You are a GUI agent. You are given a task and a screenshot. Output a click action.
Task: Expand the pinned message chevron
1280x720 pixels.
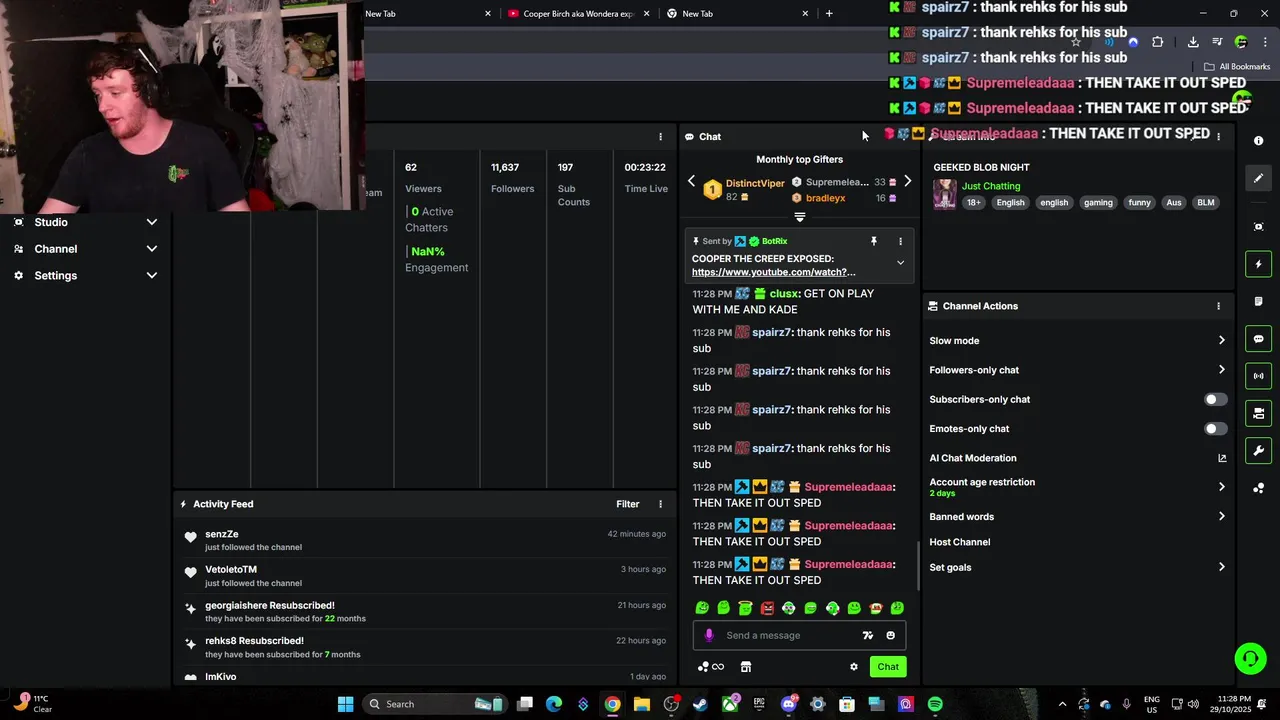(x=900, y=263)
